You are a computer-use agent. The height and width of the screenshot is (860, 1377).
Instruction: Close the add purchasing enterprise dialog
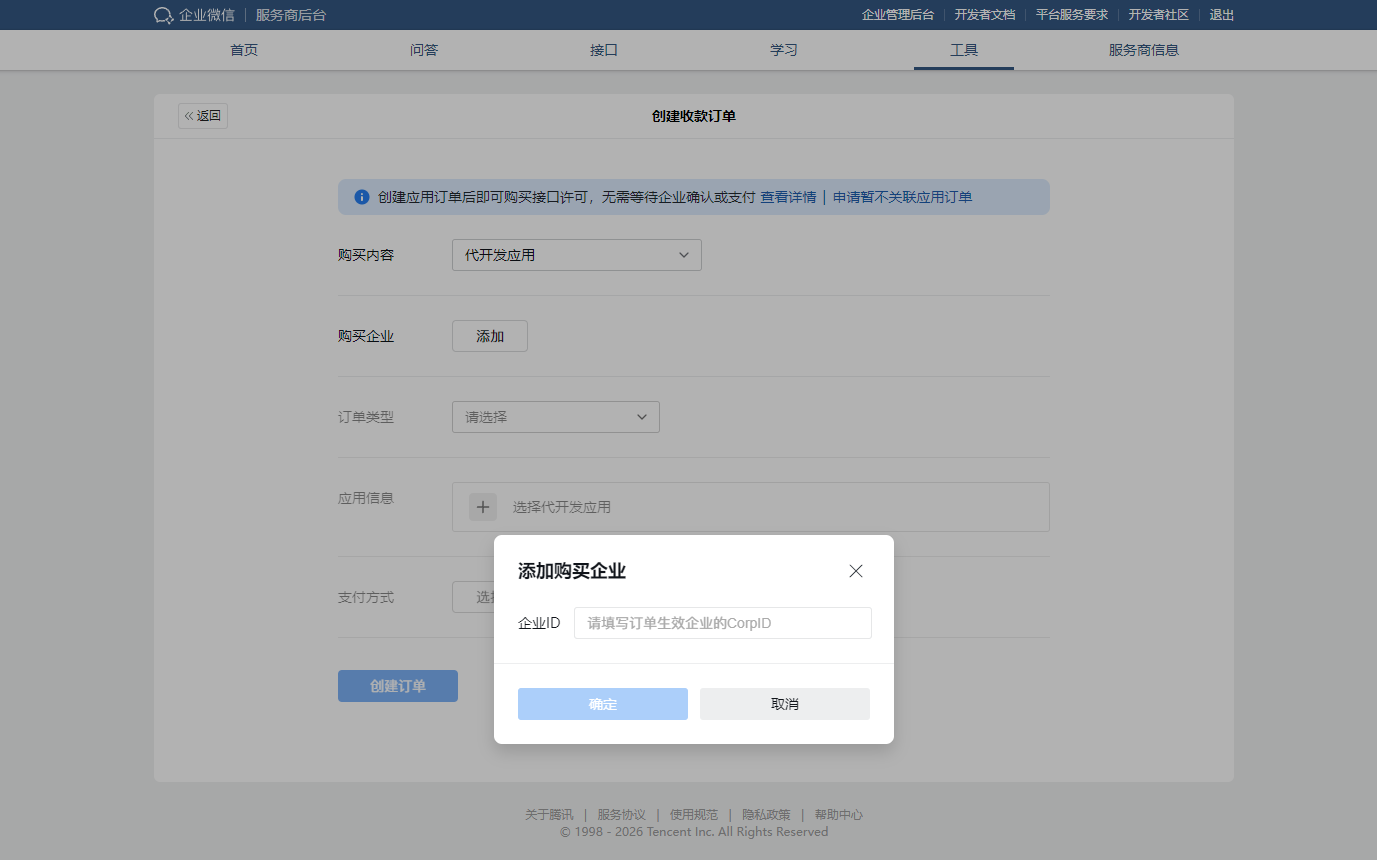[x=855, y=571]
